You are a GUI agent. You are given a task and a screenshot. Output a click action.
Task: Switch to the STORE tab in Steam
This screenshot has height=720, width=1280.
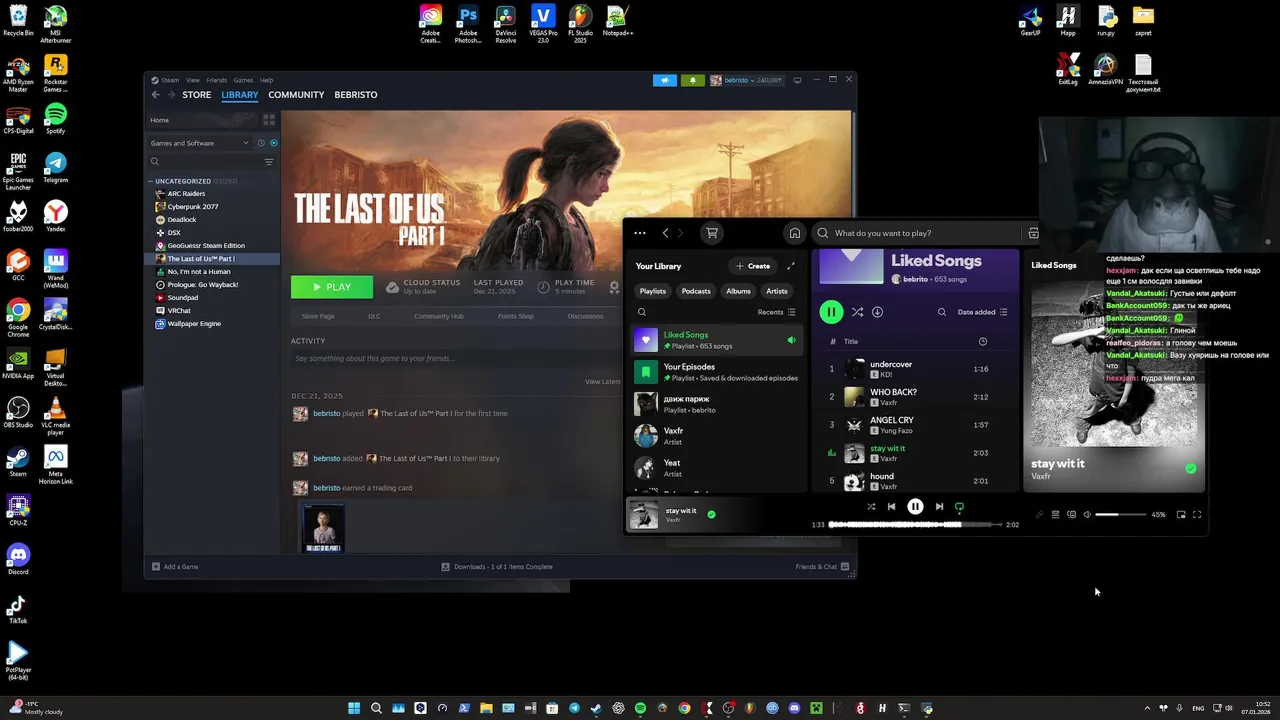coord(197,95)
